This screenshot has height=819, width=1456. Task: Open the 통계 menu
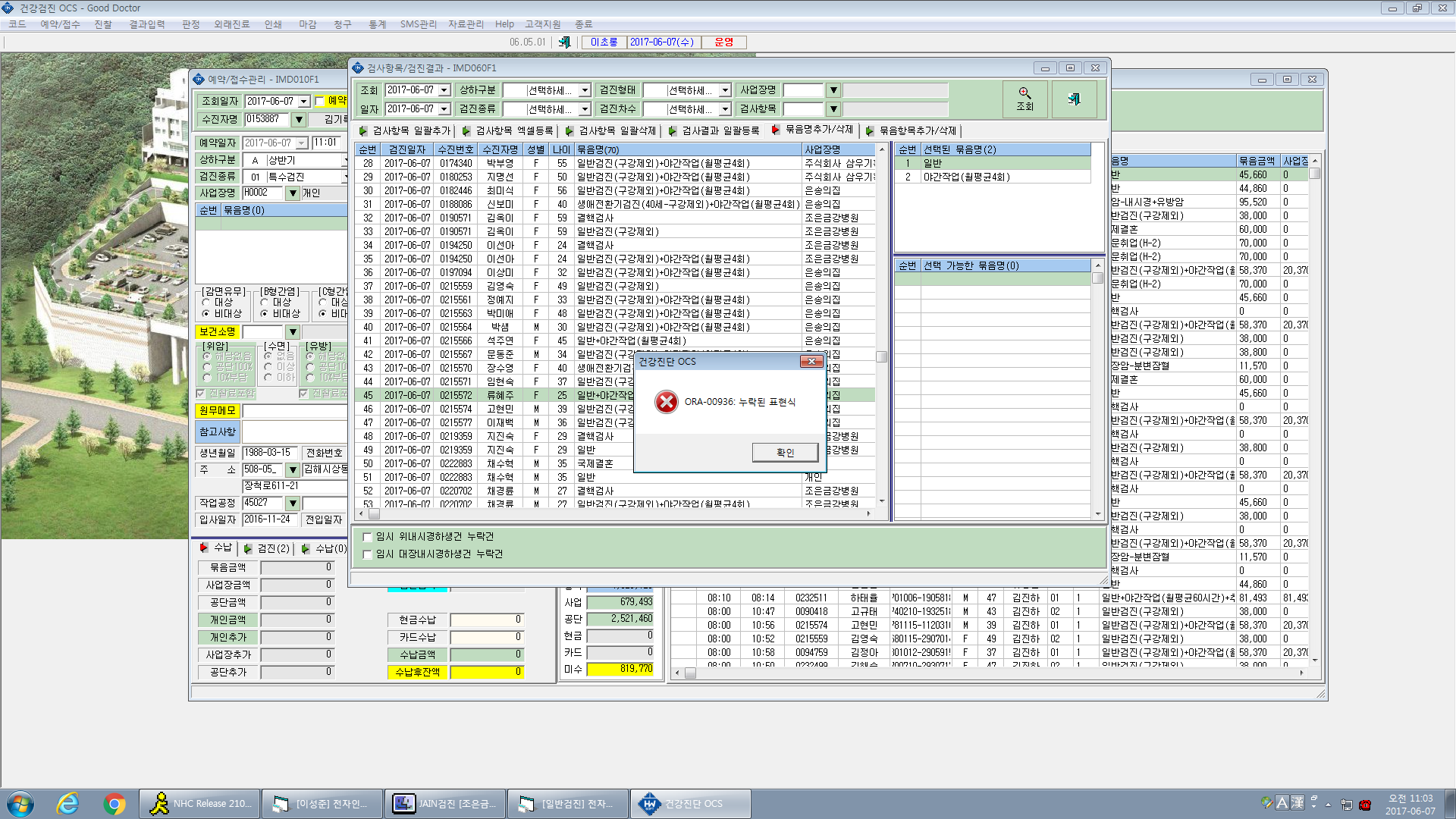pyautogui.click(x=378, y=24)
